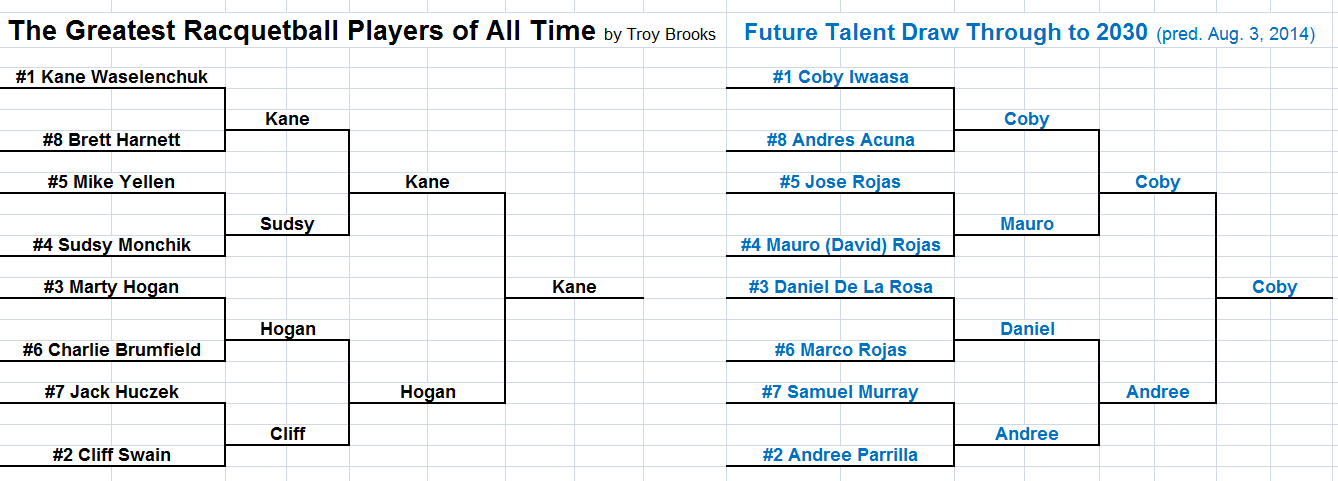Screen dimensions: 1338x481
Task: Select the 'Future Talent Draw Through to 2030' heading
Action: tap(946, 32)
